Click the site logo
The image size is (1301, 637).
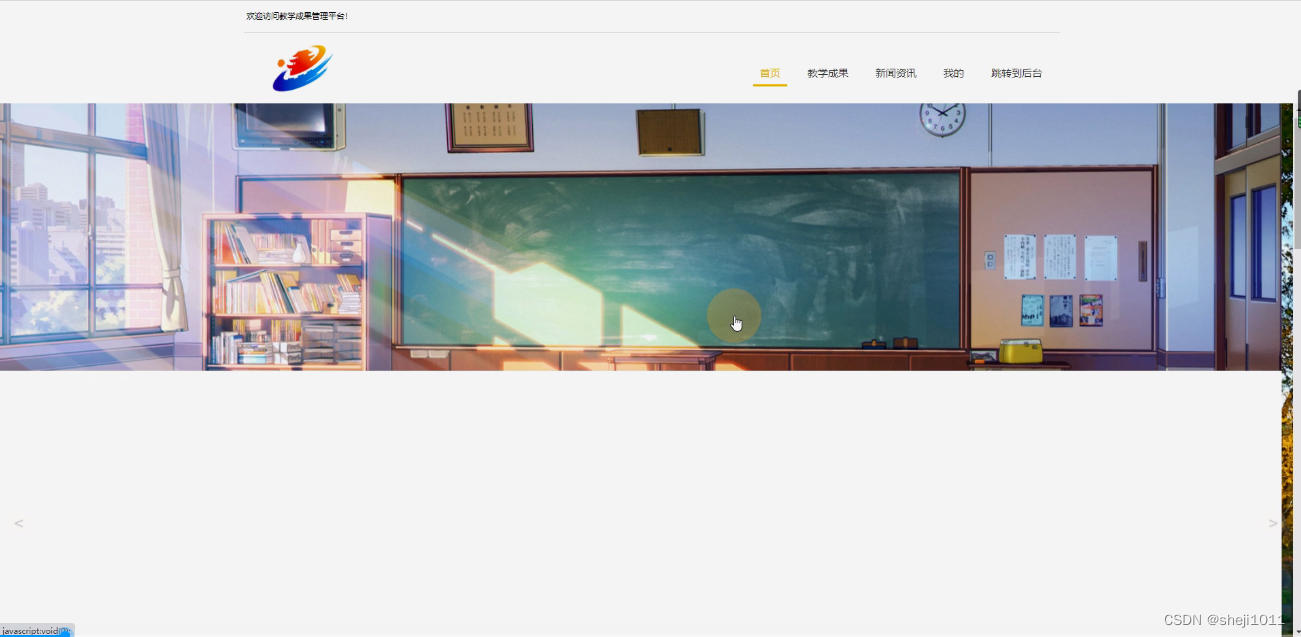coord(302,68)
